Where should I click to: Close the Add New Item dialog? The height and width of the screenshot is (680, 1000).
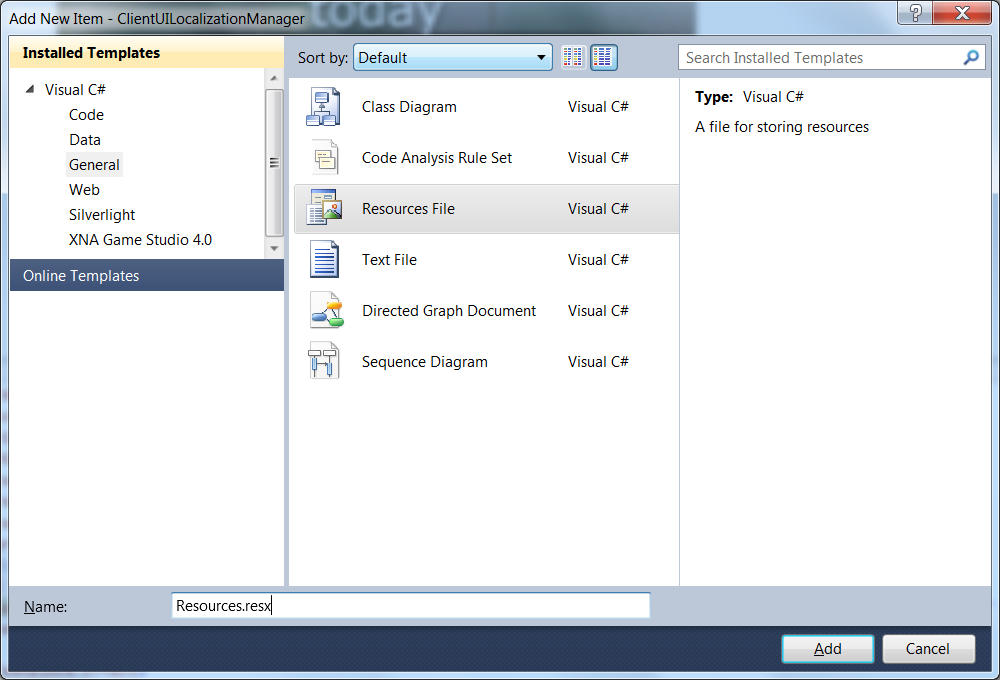point(962,13)
